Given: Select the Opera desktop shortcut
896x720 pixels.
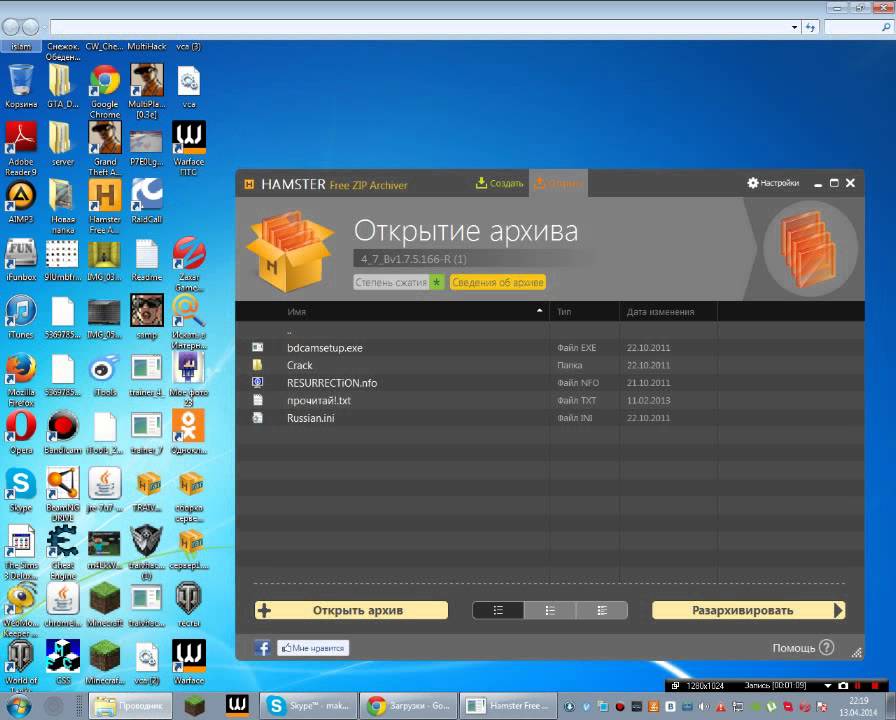Looking at the screenshot, I should click(x=21, y=432).
